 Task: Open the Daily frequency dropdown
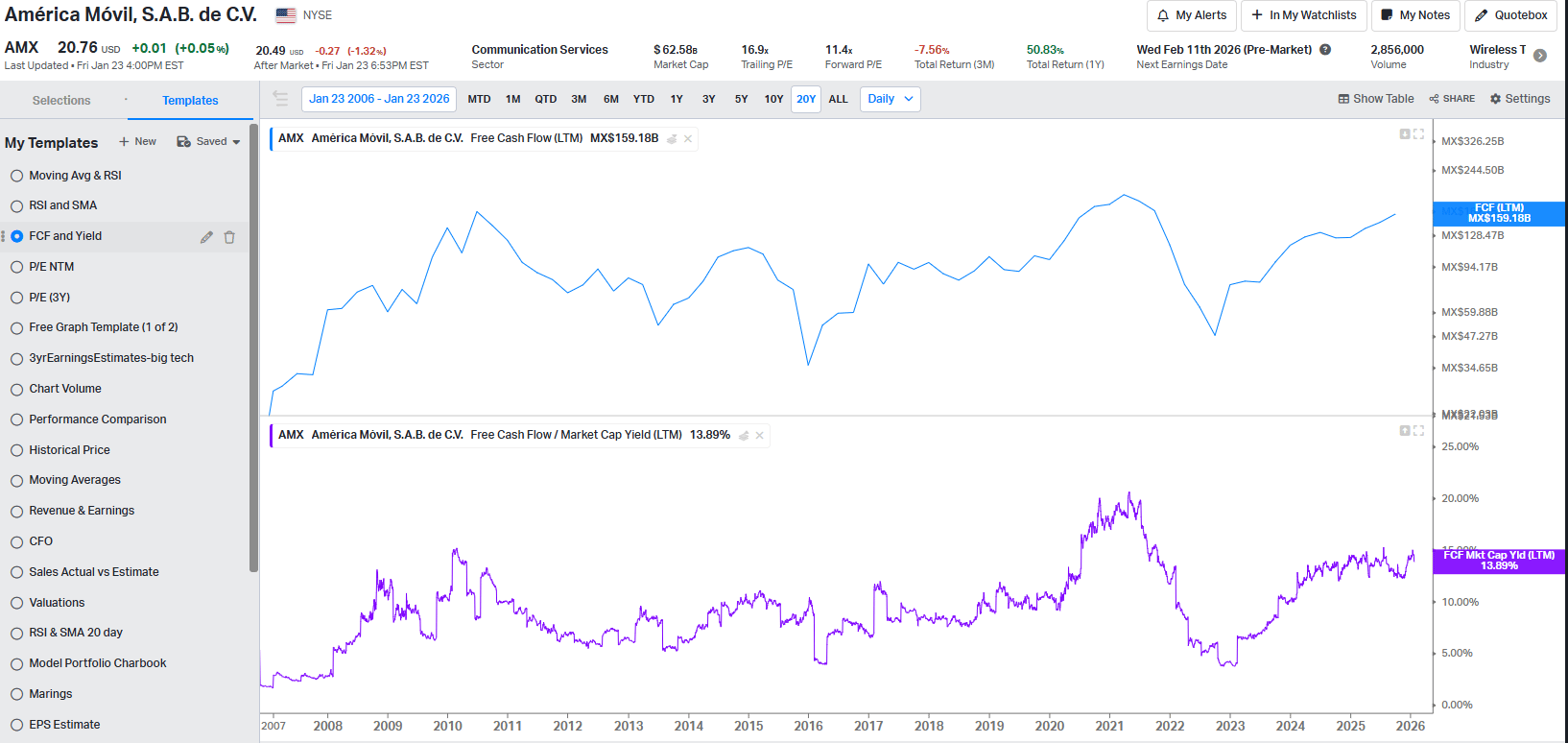pos(890,99)
